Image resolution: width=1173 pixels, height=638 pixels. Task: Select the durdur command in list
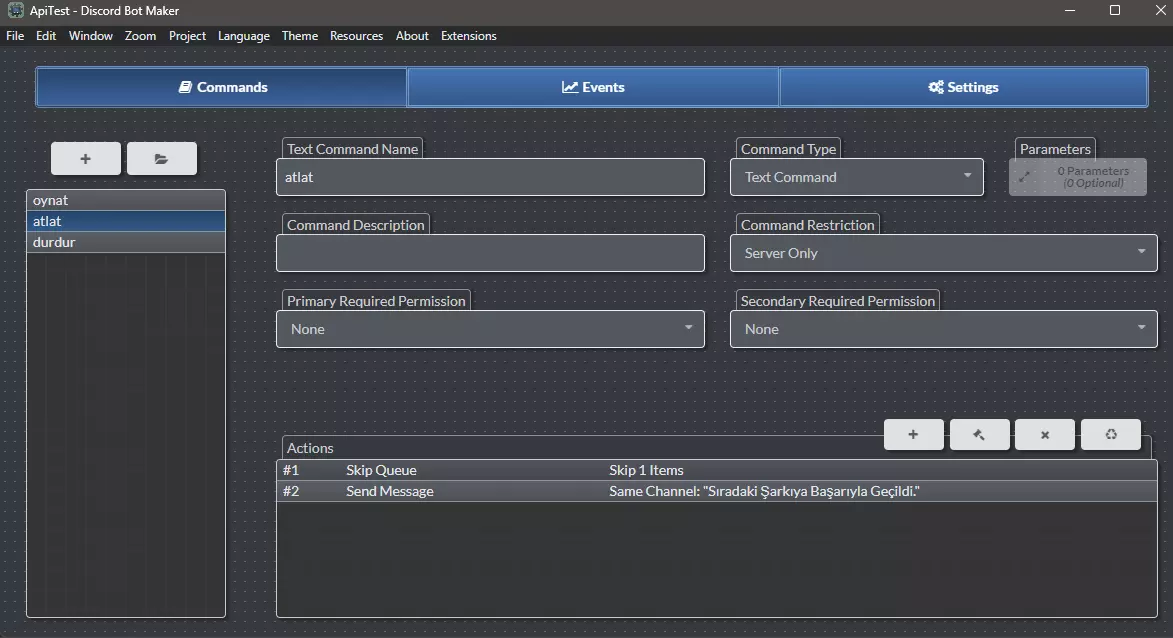126,242
